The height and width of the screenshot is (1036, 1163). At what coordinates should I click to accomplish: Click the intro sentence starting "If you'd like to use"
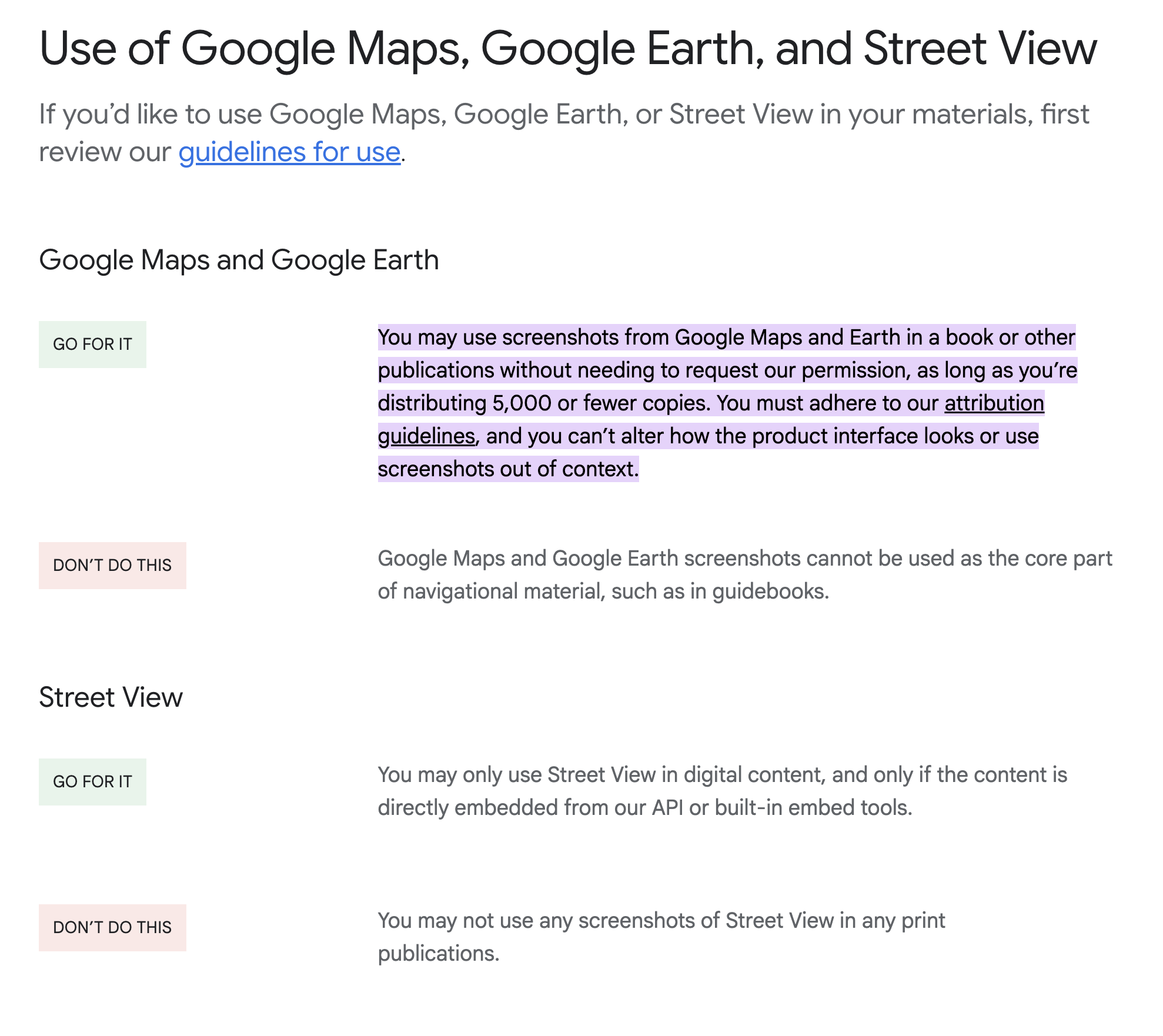click(563, 115)
